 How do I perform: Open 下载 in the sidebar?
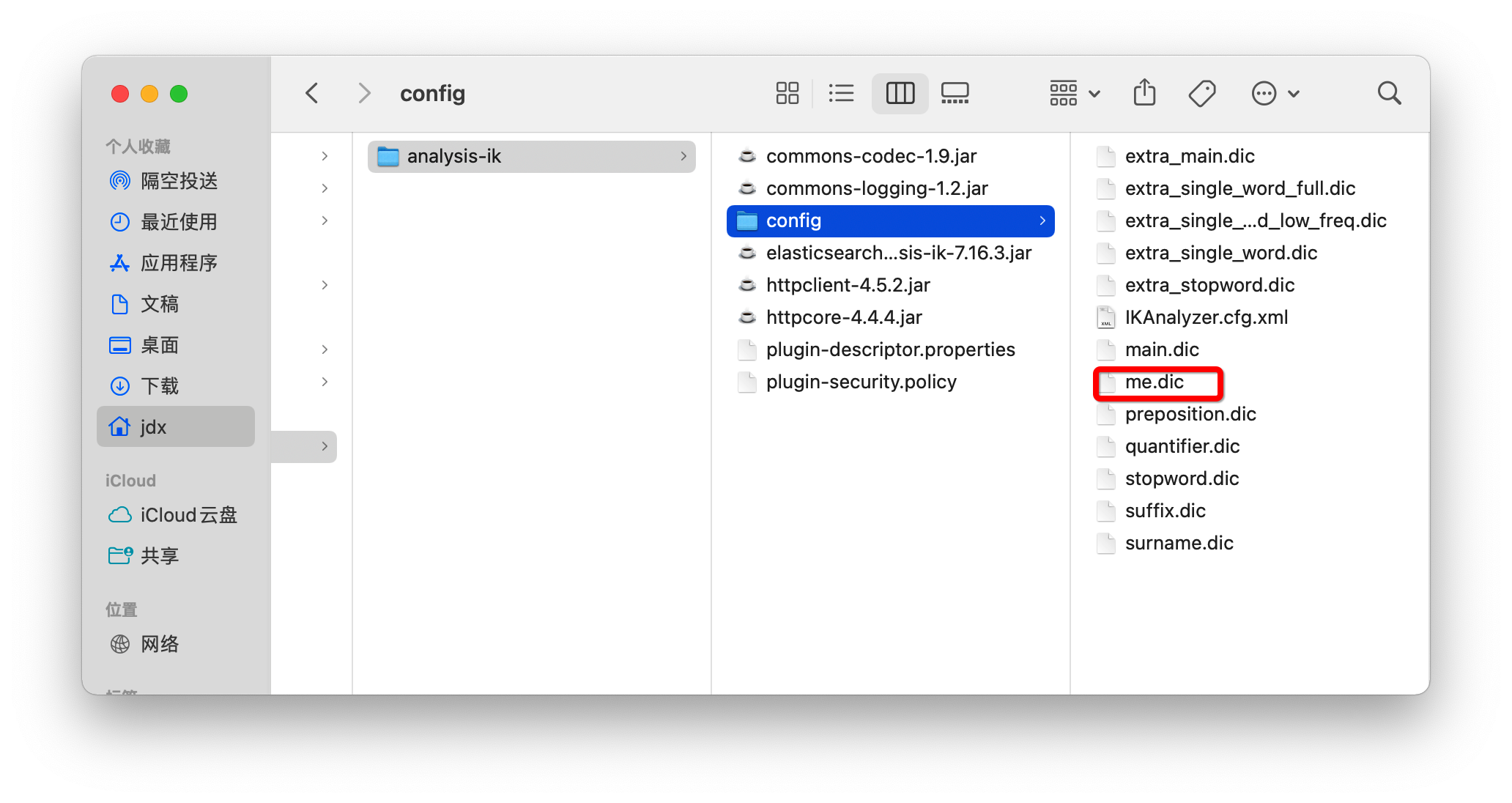[176, 386]
